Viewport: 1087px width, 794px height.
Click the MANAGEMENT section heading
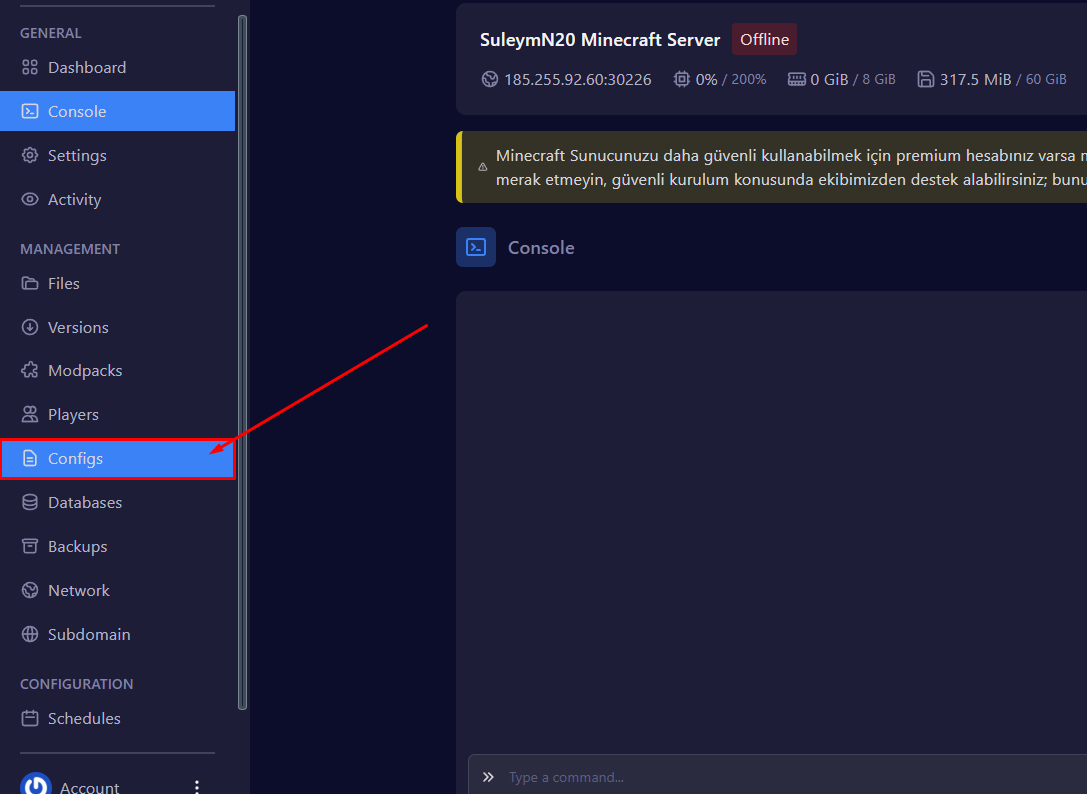pyautogui.click(x=70, y=249)
